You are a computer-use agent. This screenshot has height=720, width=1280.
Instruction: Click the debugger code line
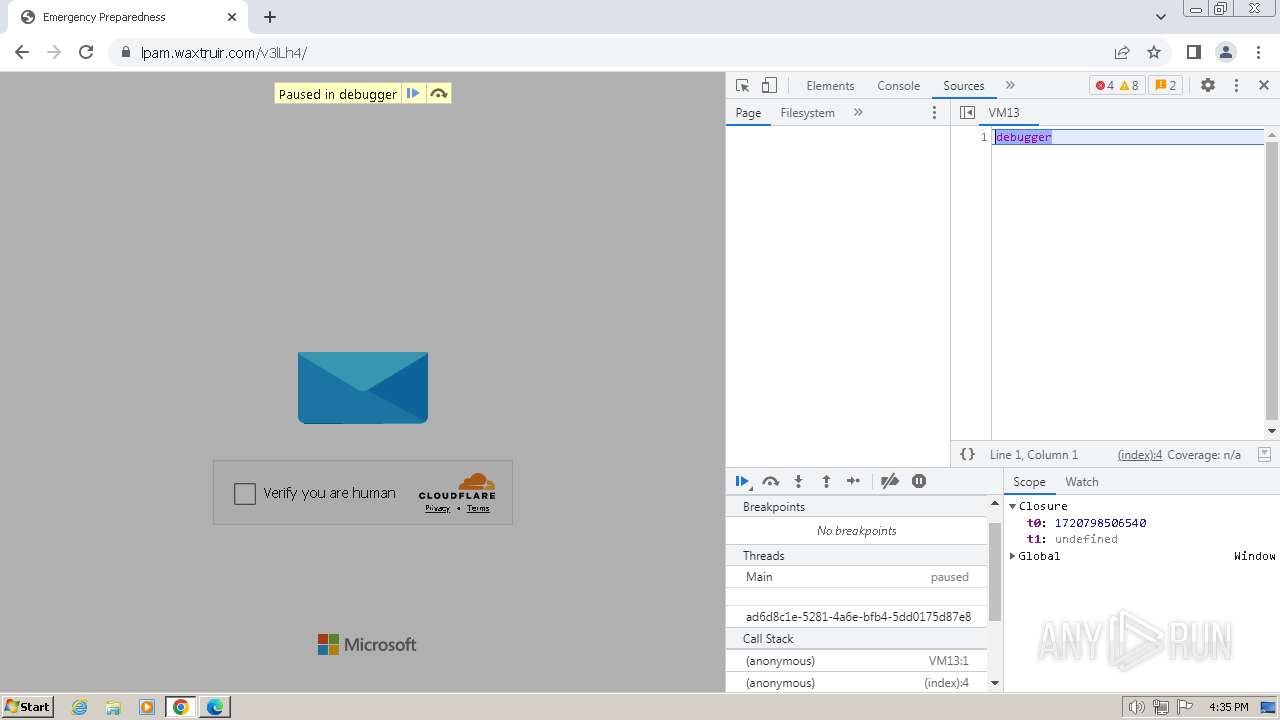pyautogui.click(x=1023, y=137)
